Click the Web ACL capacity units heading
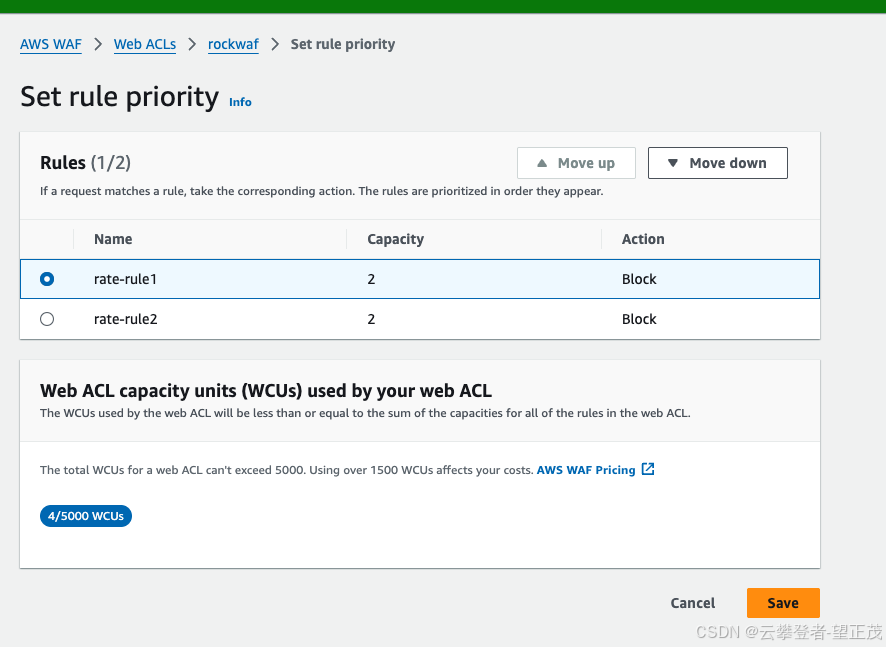This screenshot has height=647, width=886. (x=266, y=390)
